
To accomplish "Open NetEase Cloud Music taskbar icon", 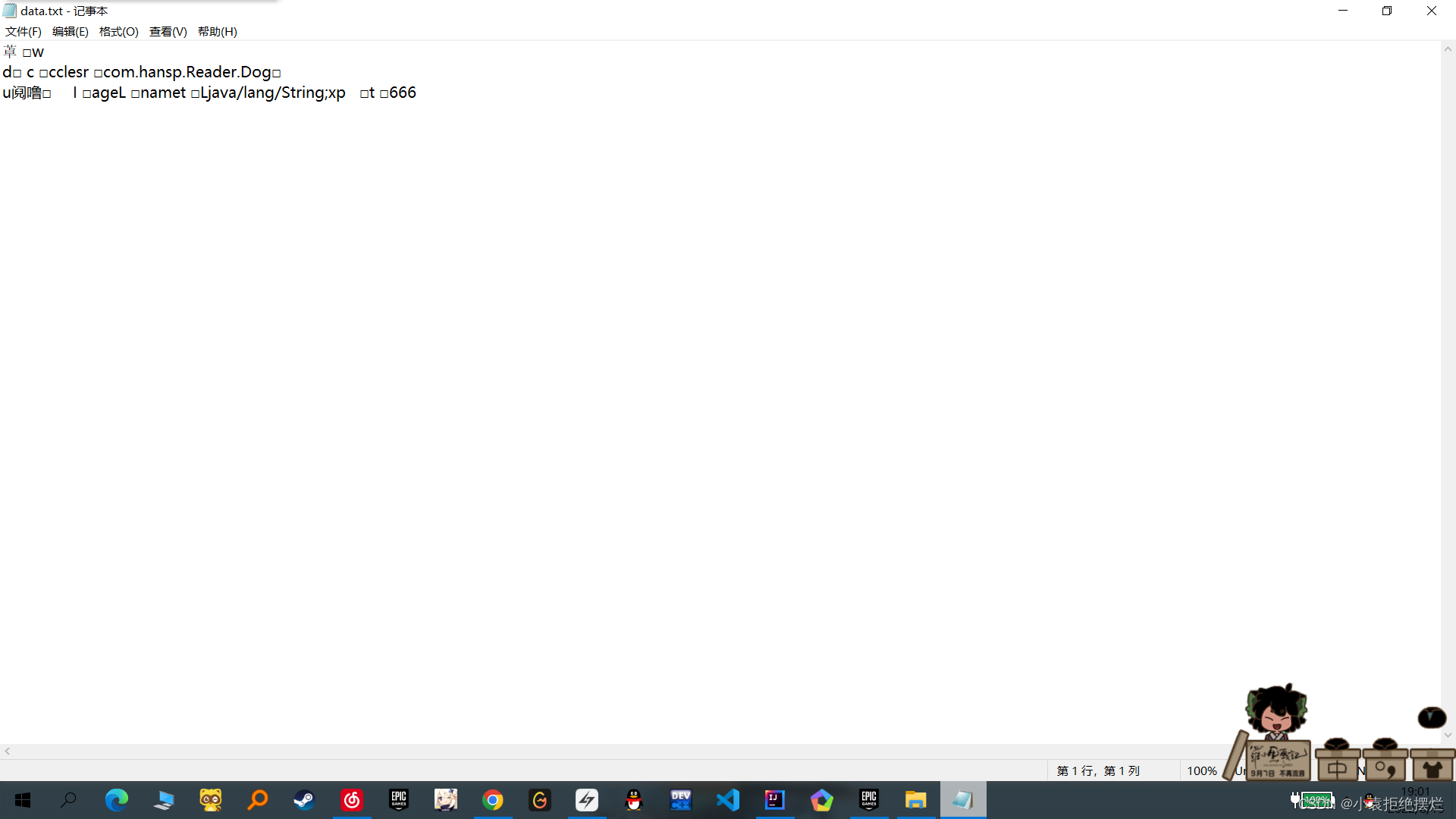I will click(352, 800).
